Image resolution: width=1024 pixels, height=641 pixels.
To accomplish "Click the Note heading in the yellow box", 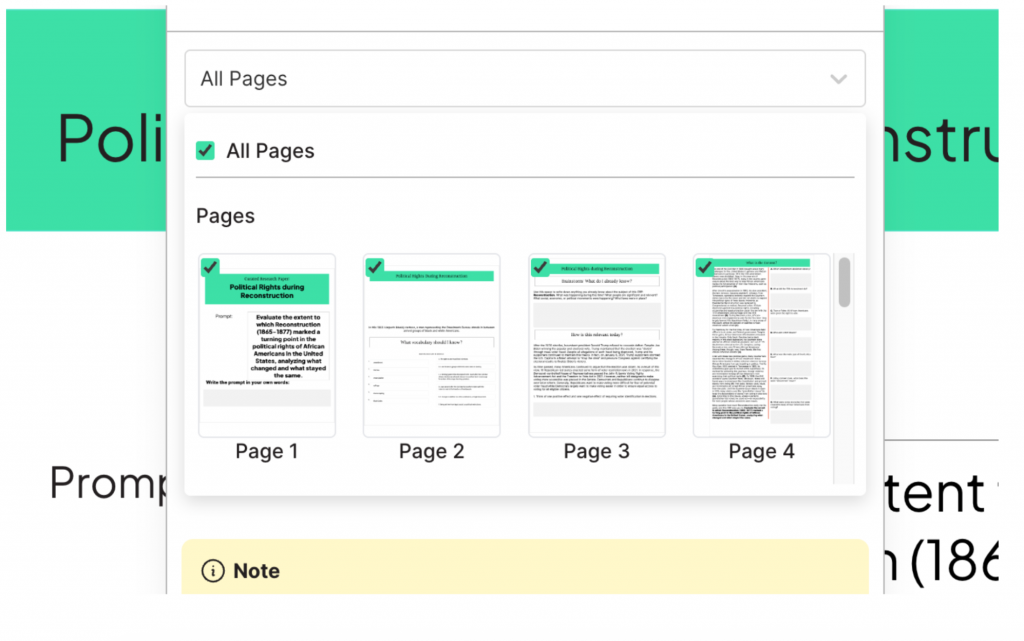I will (x=256, y=571).
